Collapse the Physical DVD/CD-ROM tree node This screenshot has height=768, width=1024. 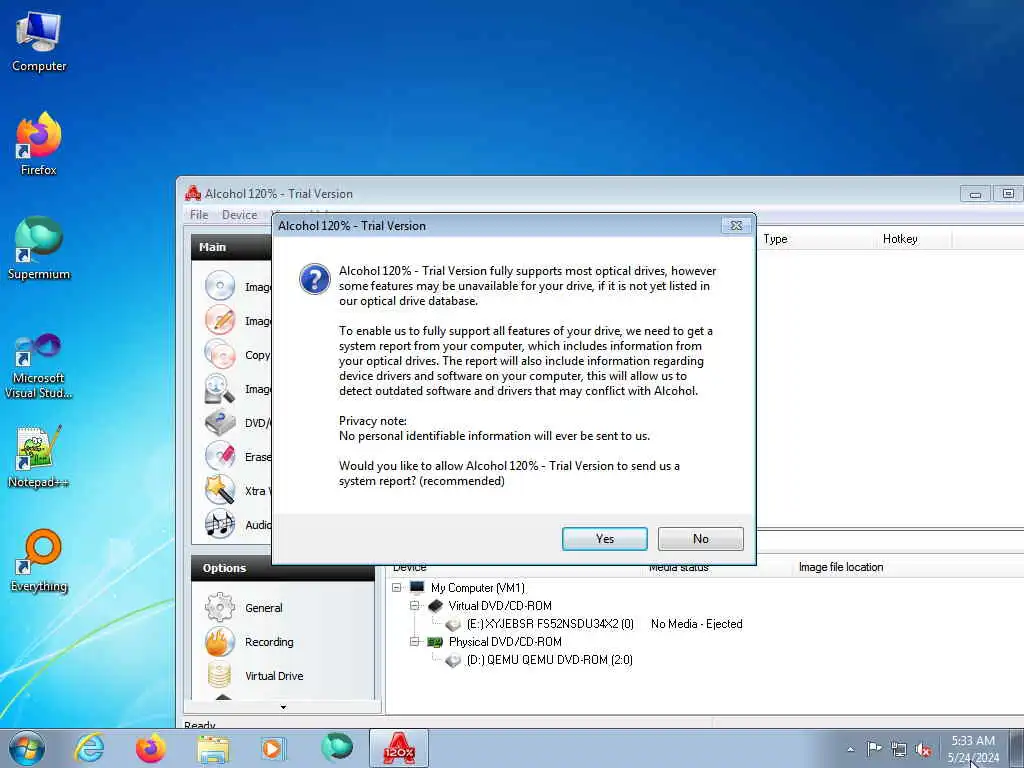(x=414, y=641)
